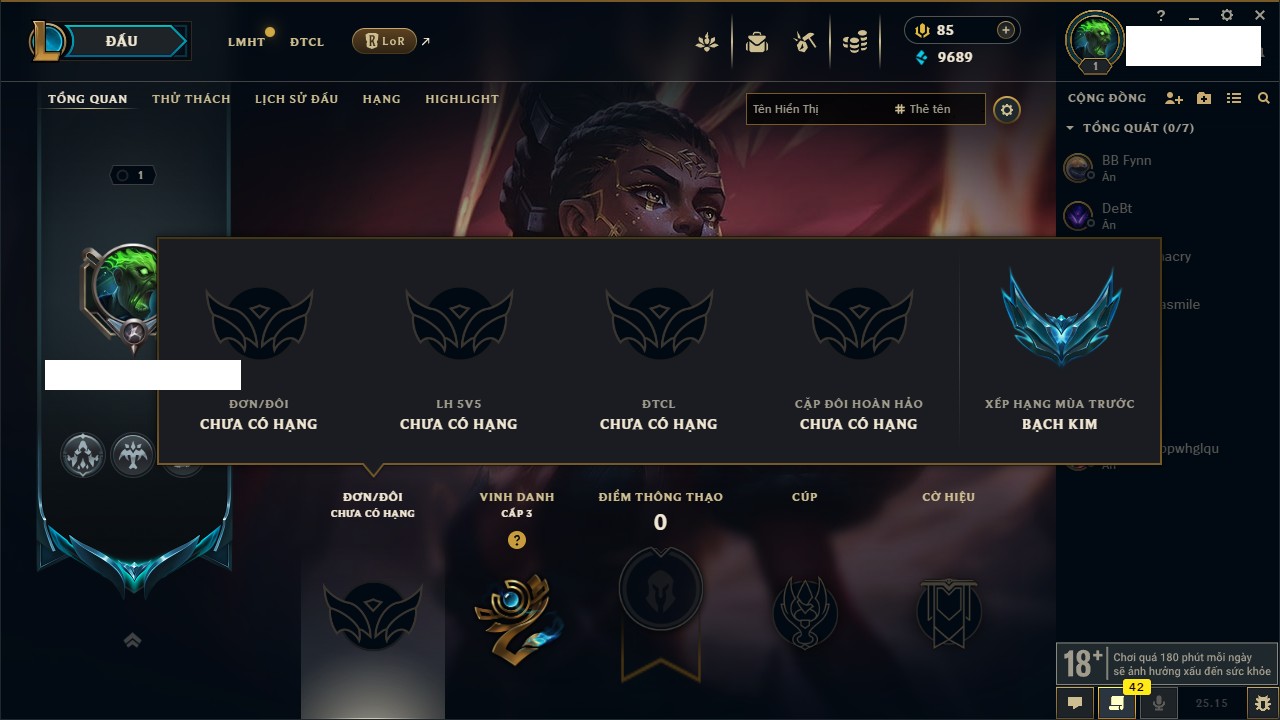The height and width of the screenshot is (720, 1280).
Task: Open the Clash tournament icon
Action: (x=707, y=42)
